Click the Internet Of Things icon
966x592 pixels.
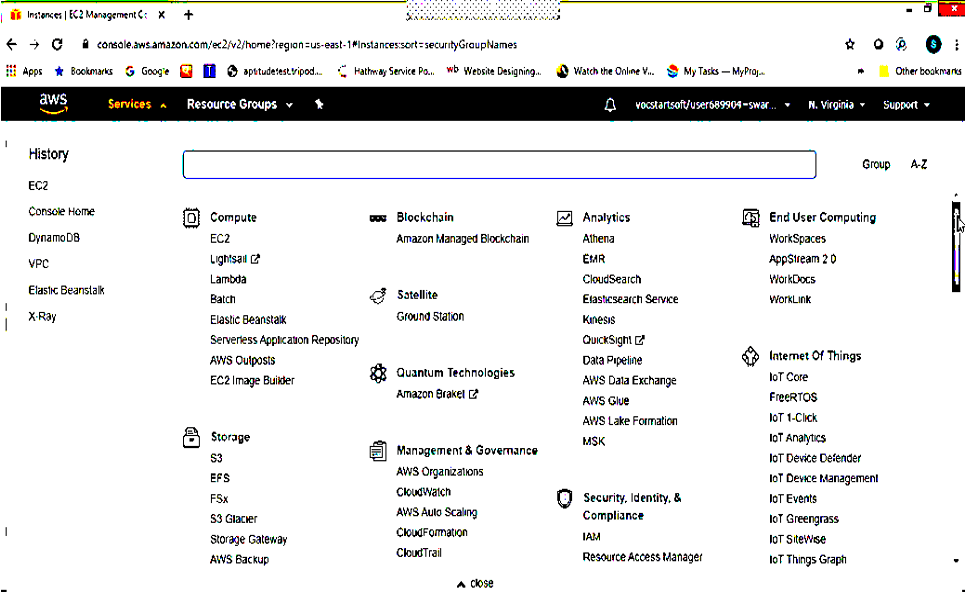(x=751, y=356)
